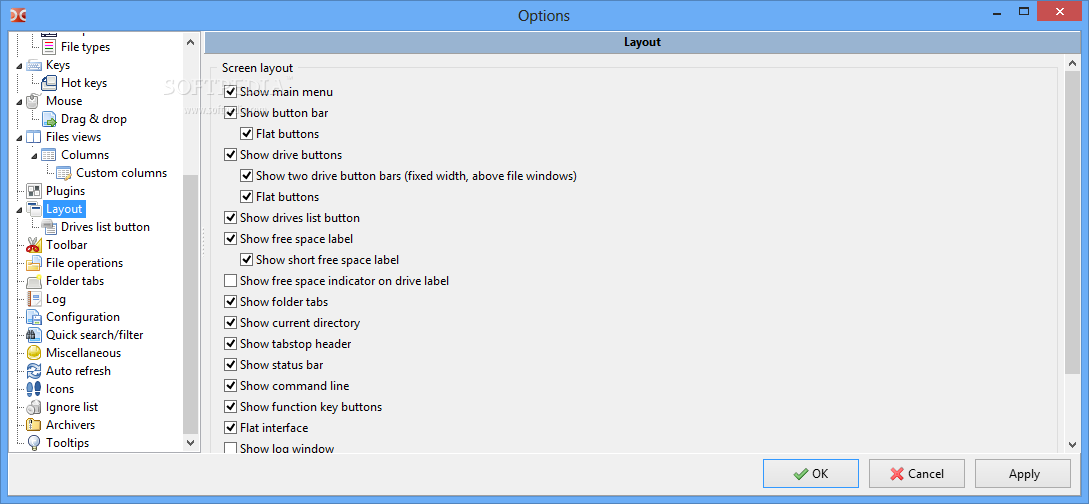Collapse the Keys tree node
Viewport: 1089px width, 504px height.
[19, 66]
